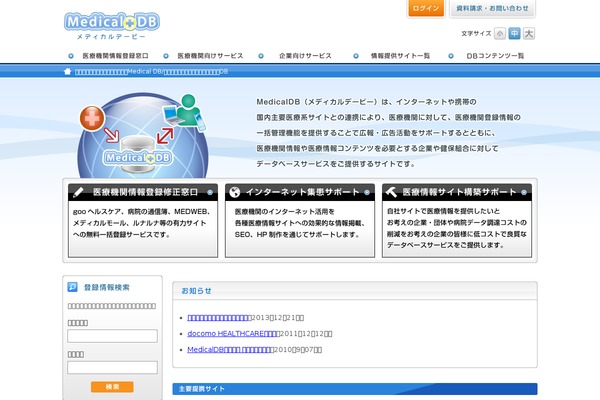Click the globe Medical DB hero illustration

[143, 135]
